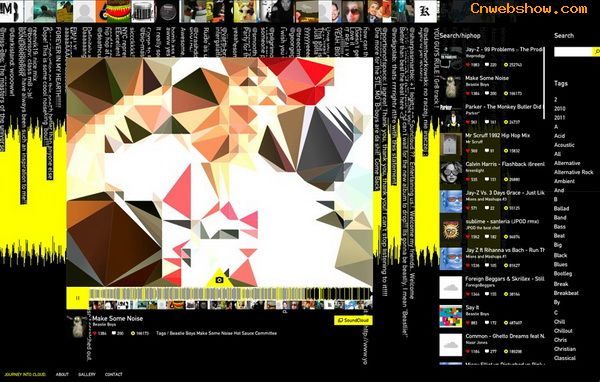600x382 pixels.
Task: Choose the Ambient tag
Action: (564, 181)
